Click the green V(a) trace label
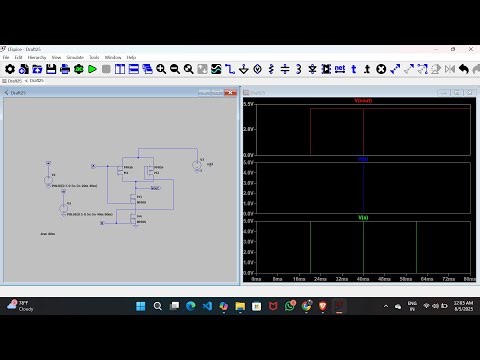This screenshot has height=360, width=480. tap(363, 218)
